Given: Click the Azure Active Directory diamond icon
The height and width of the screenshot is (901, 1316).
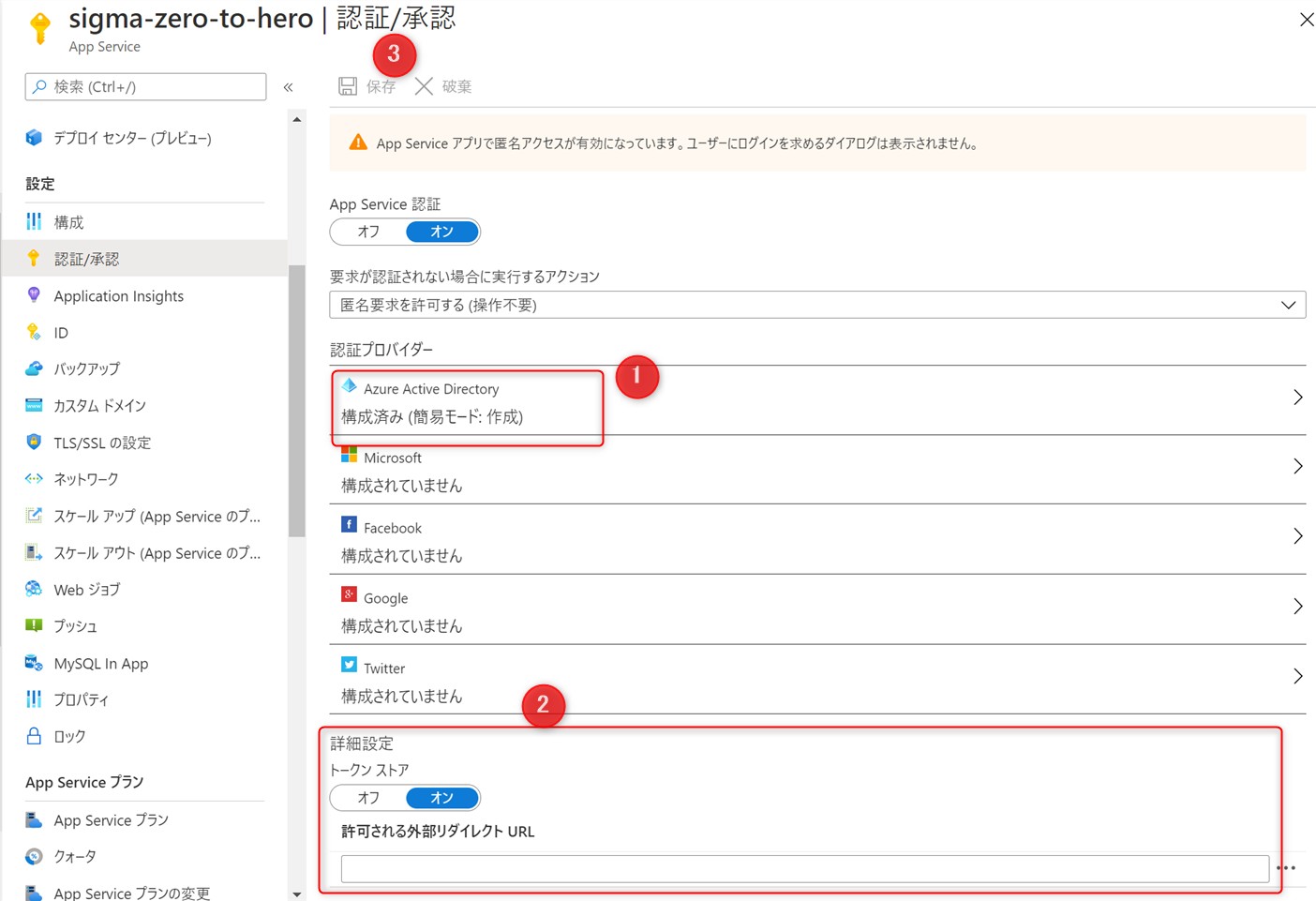Looking at the screenshot, I should (x=349, y=386).
